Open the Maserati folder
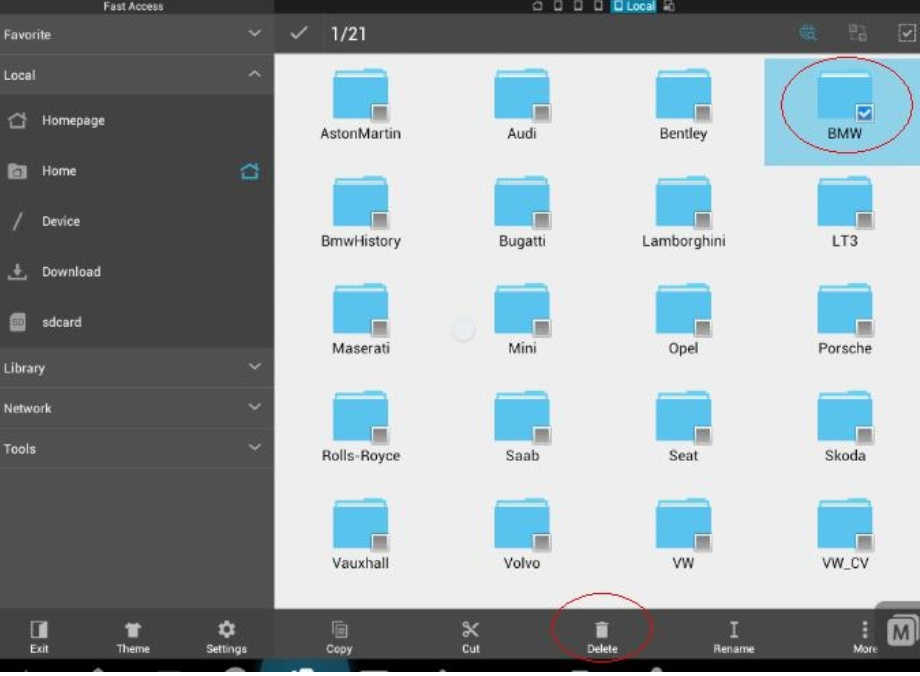Screen dimensions: 920x676 click(x=360, y=319)
